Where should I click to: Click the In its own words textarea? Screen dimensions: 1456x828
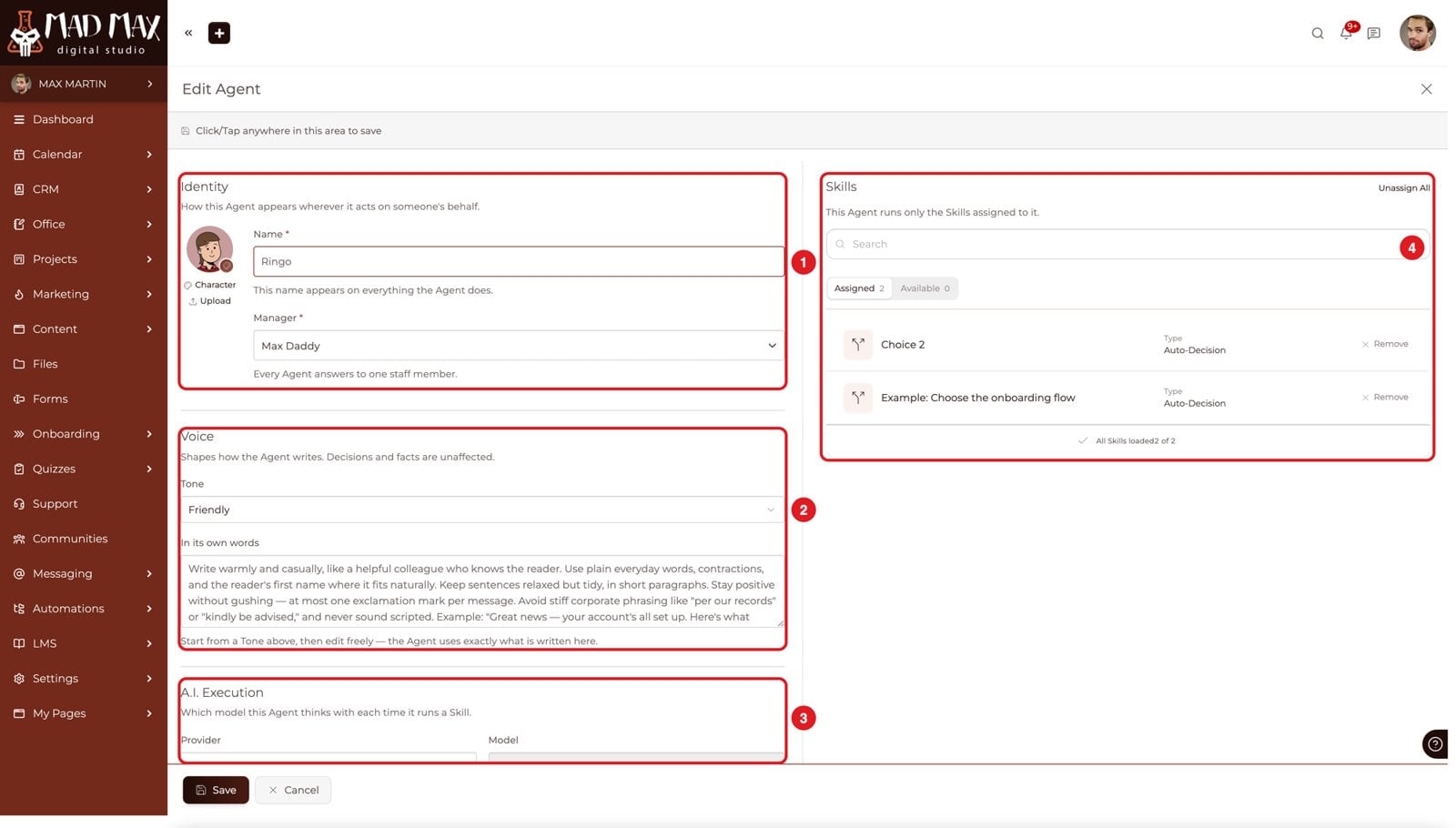tap(481, 591)
